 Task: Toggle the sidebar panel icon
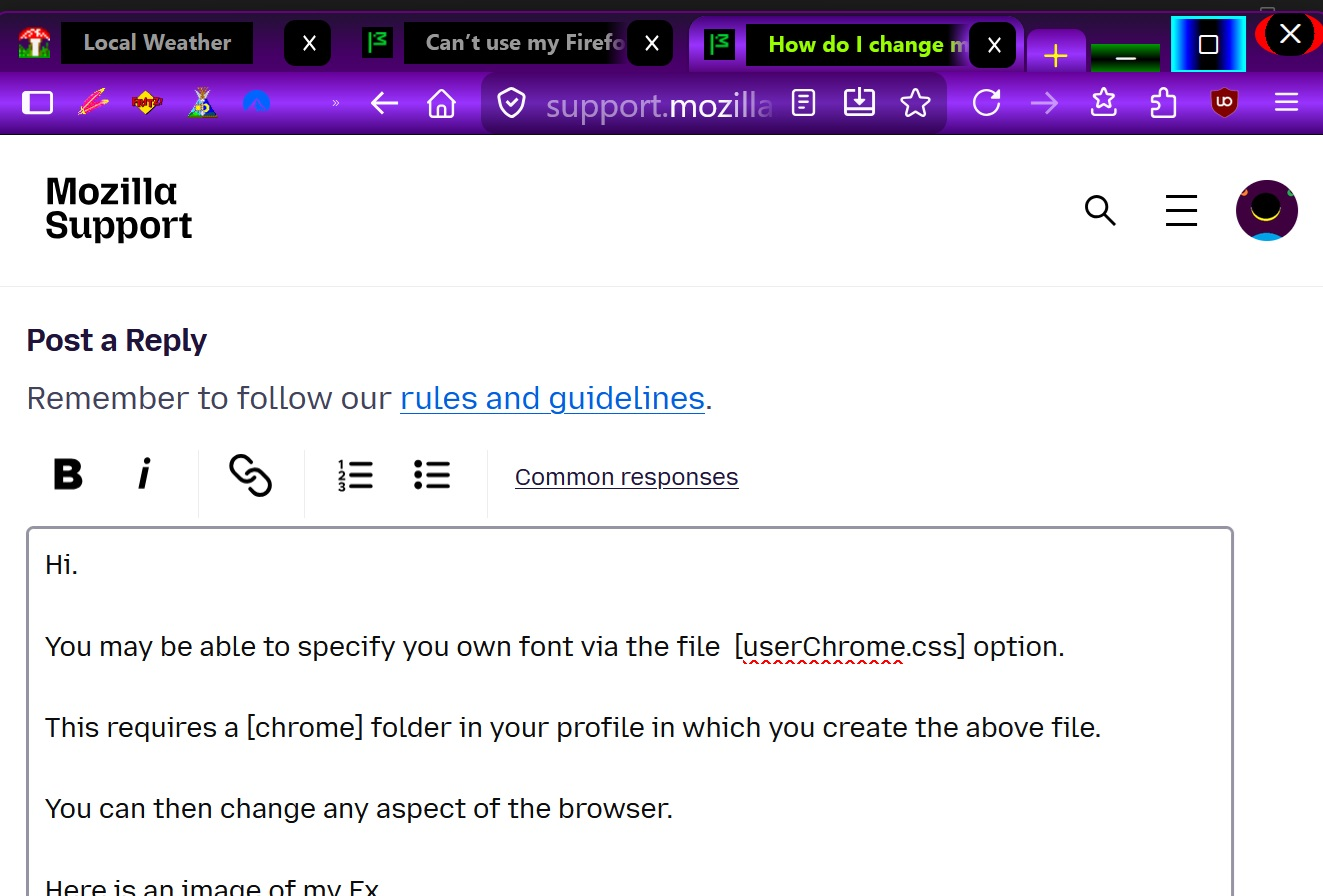coord(38,102)
